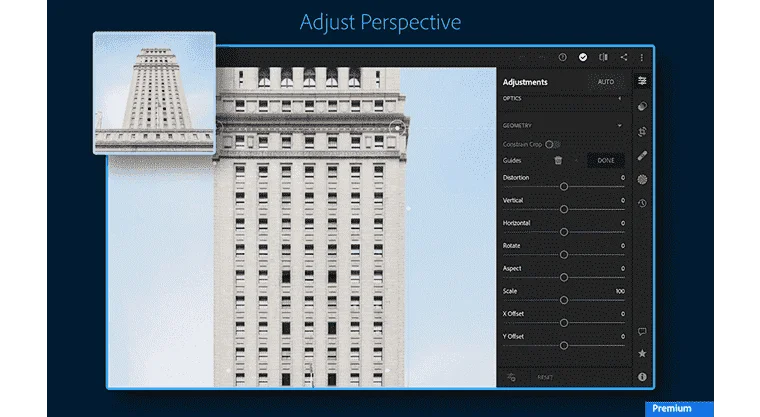Open the help question-mark icon

click(562, 57)
